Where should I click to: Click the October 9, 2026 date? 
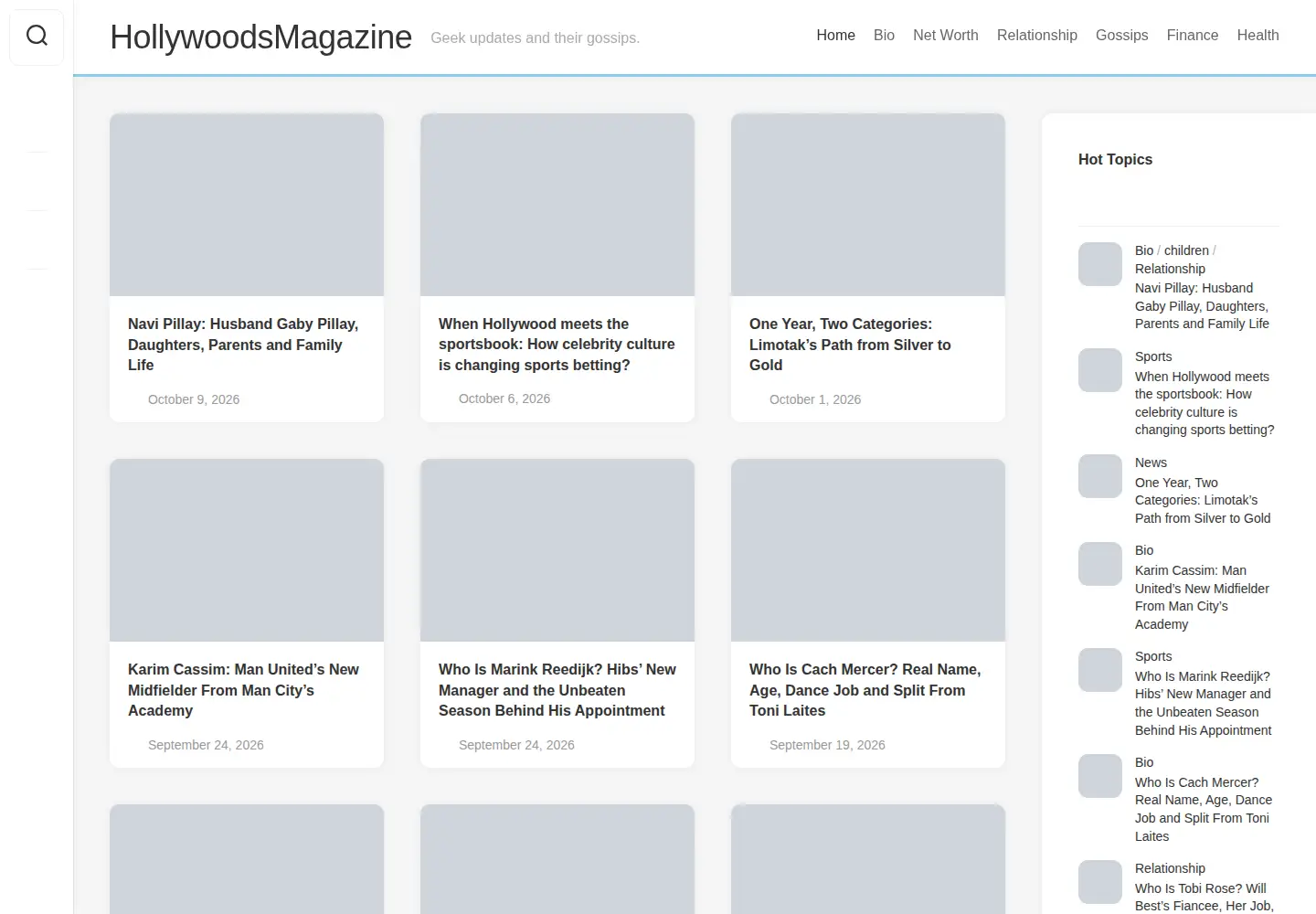pyautogui.click(x=194, y=399)
